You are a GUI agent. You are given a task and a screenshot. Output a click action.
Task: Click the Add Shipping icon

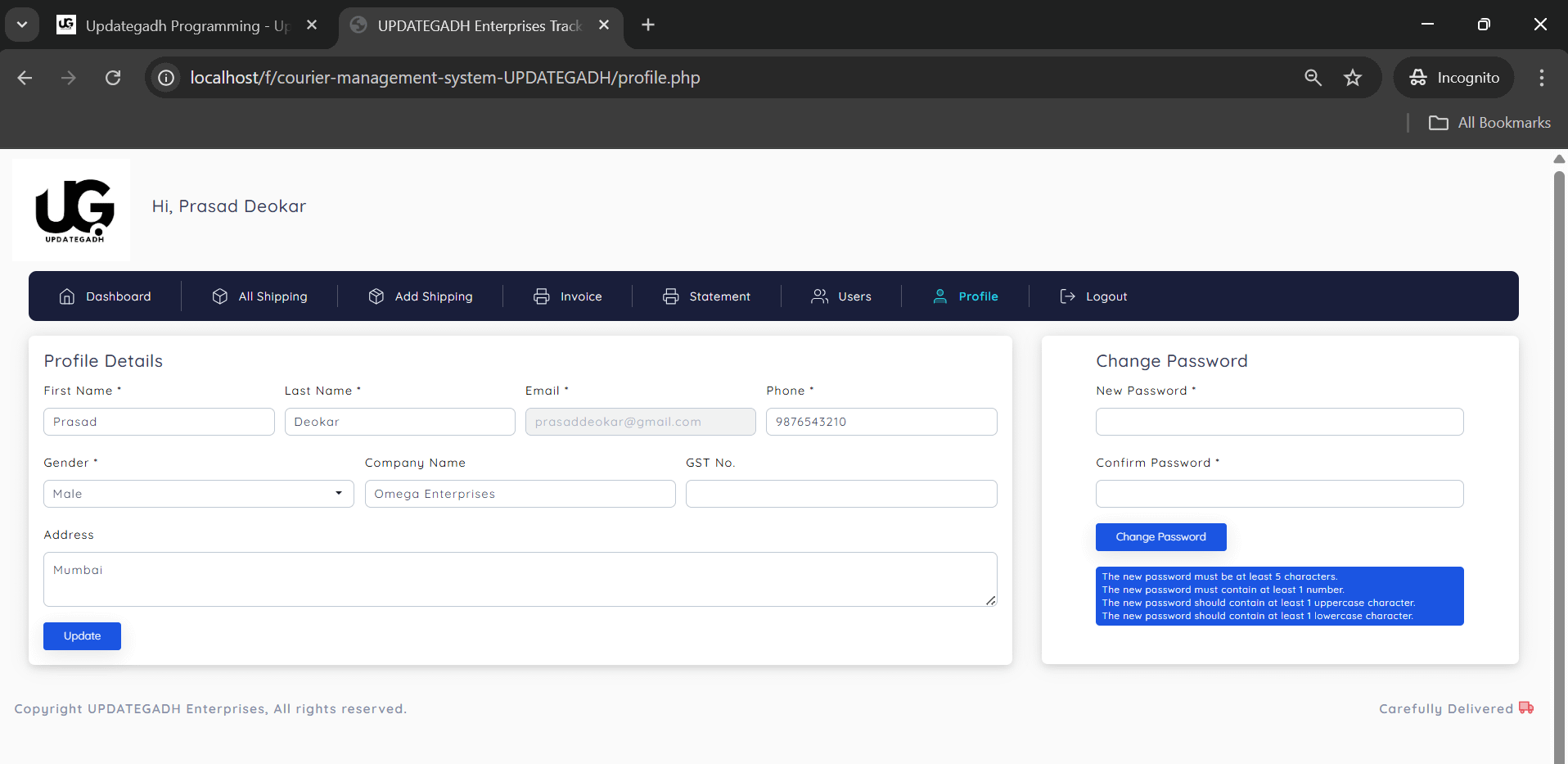pos(375,296)
